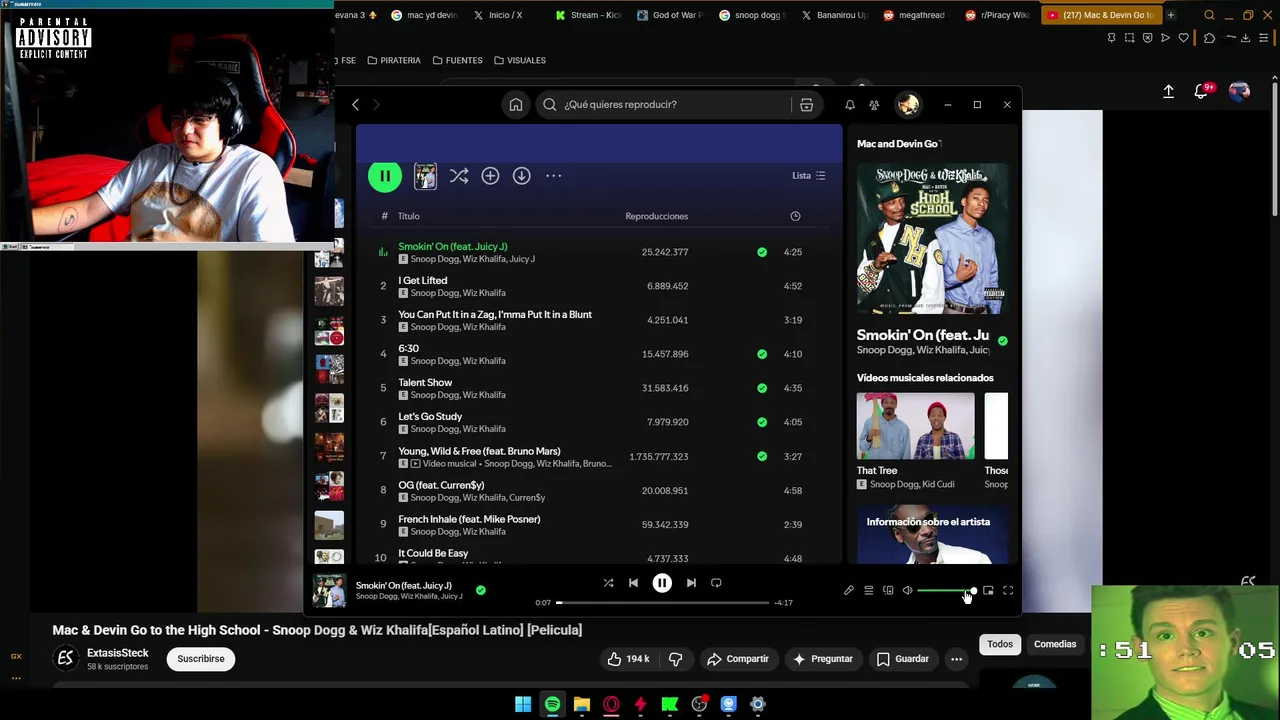Open Friend Activity icon in Spotify
This screenshot has height=720, width=1280.
[874, 105]
